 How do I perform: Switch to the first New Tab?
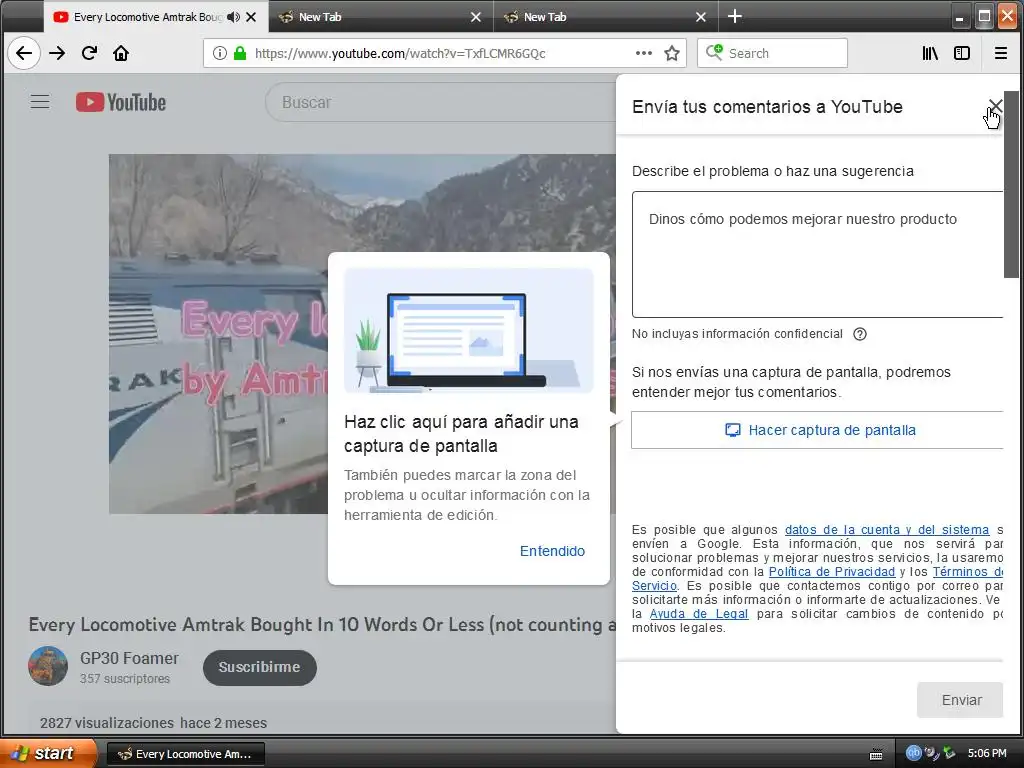(381, 17)
